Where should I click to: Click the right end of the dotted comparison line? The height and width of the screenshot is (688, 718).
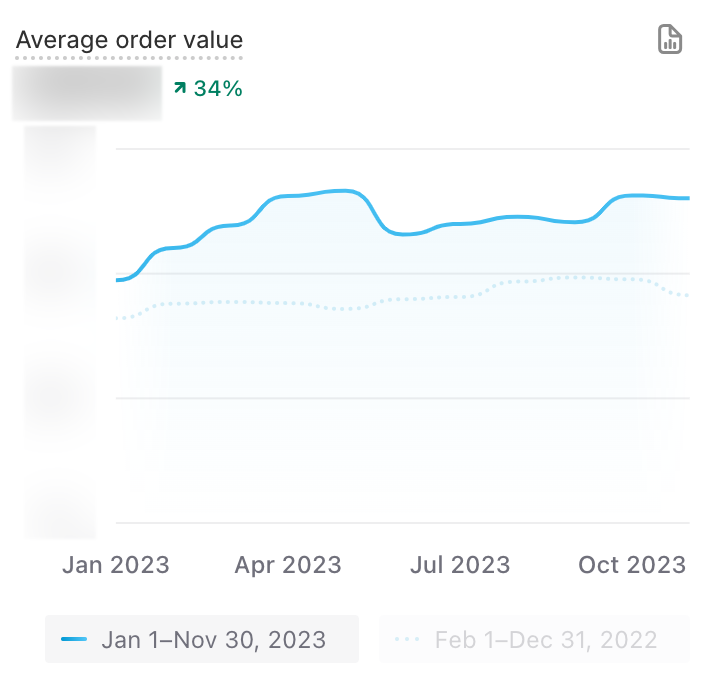click(687, 295)
